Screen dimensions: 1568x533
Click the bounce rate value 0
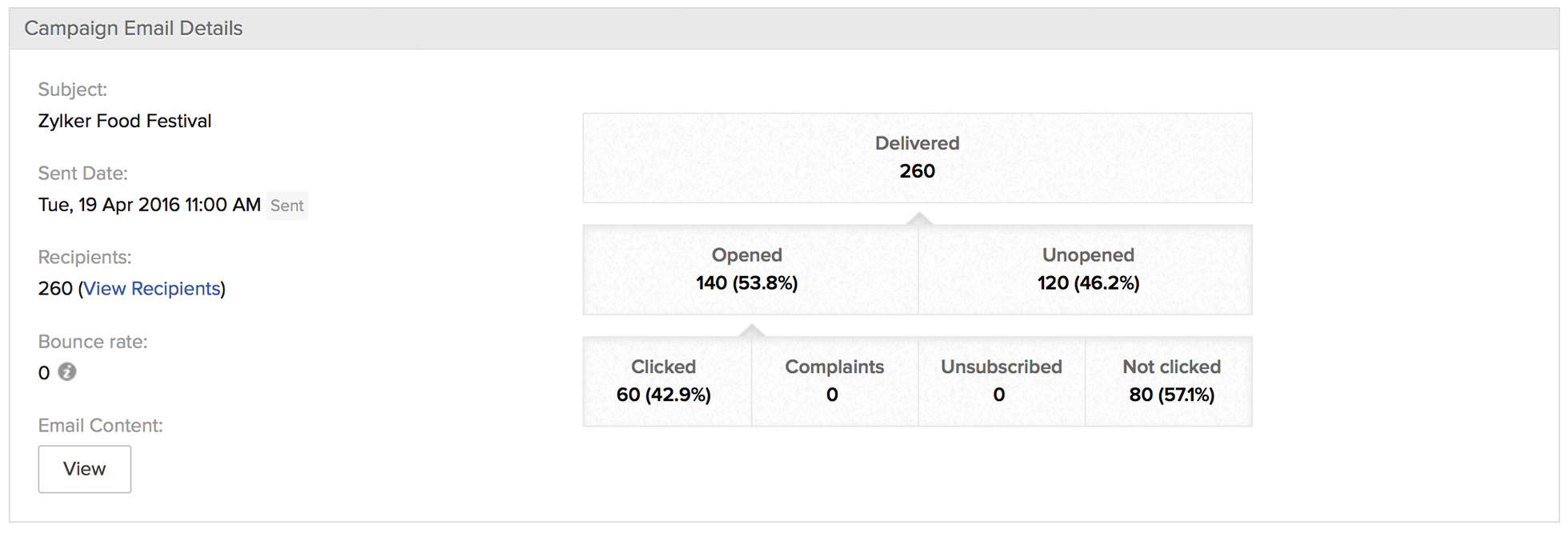point(44,373)
